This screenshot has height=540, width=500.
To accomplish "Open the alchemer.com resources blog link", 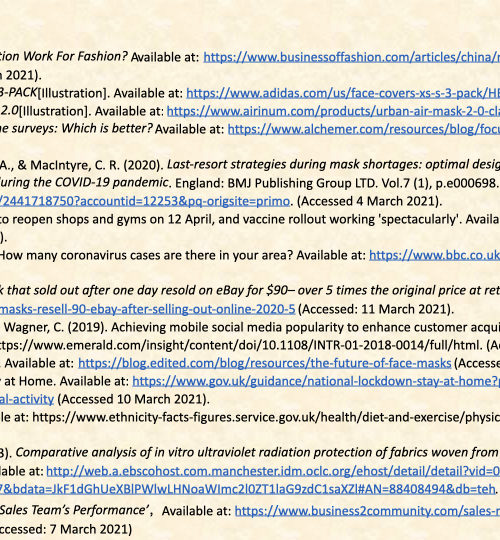I will coord(364,129).
